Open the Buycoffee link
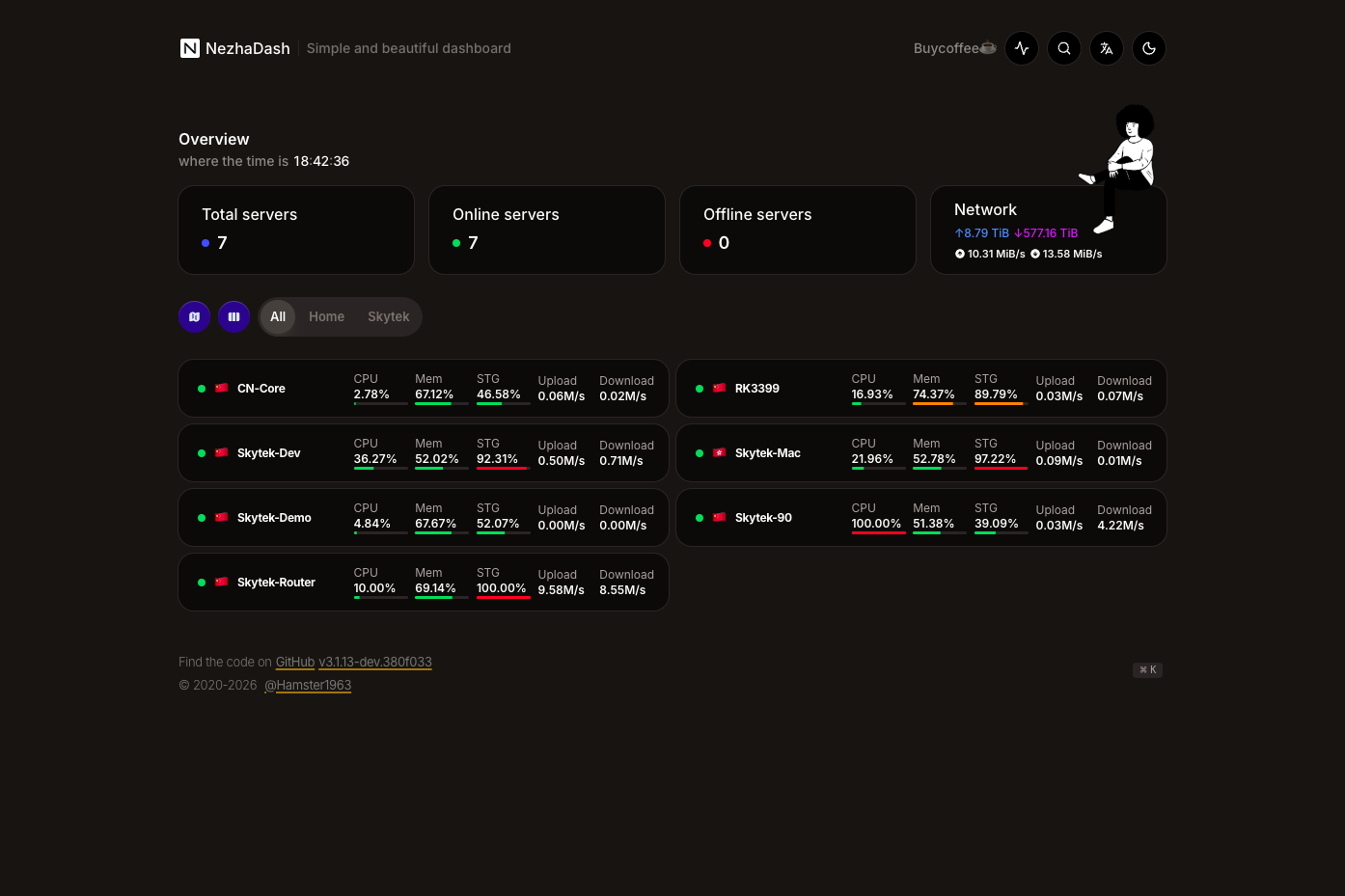This screenshot has height=896, width=1345. (955, 48)
